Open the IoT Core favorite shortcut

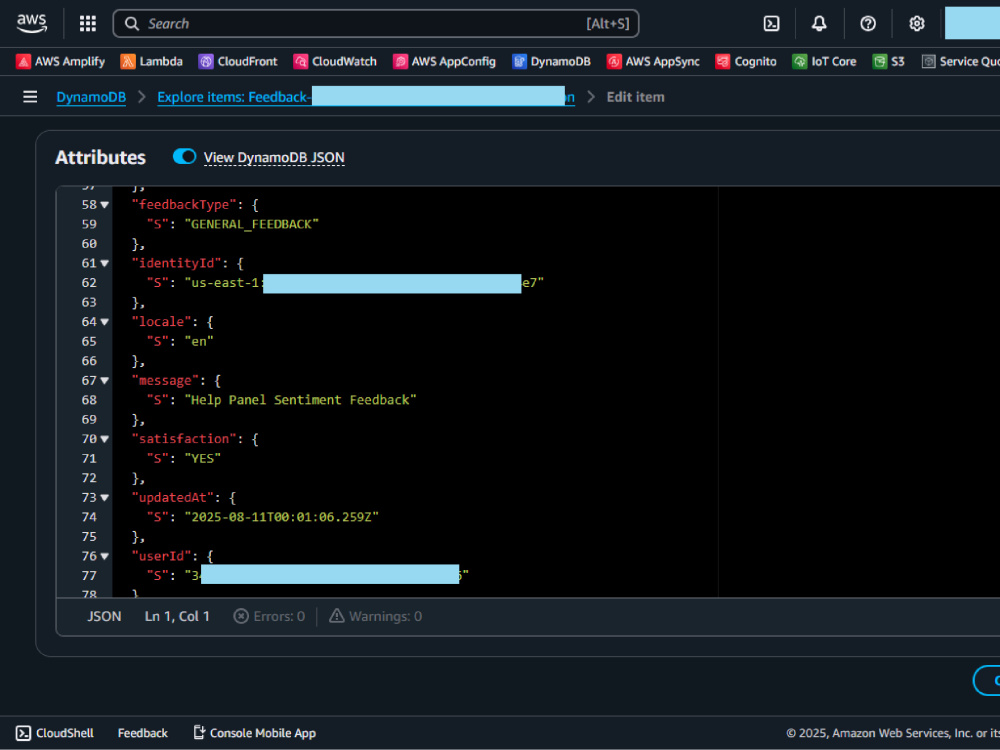click(824, 61)
